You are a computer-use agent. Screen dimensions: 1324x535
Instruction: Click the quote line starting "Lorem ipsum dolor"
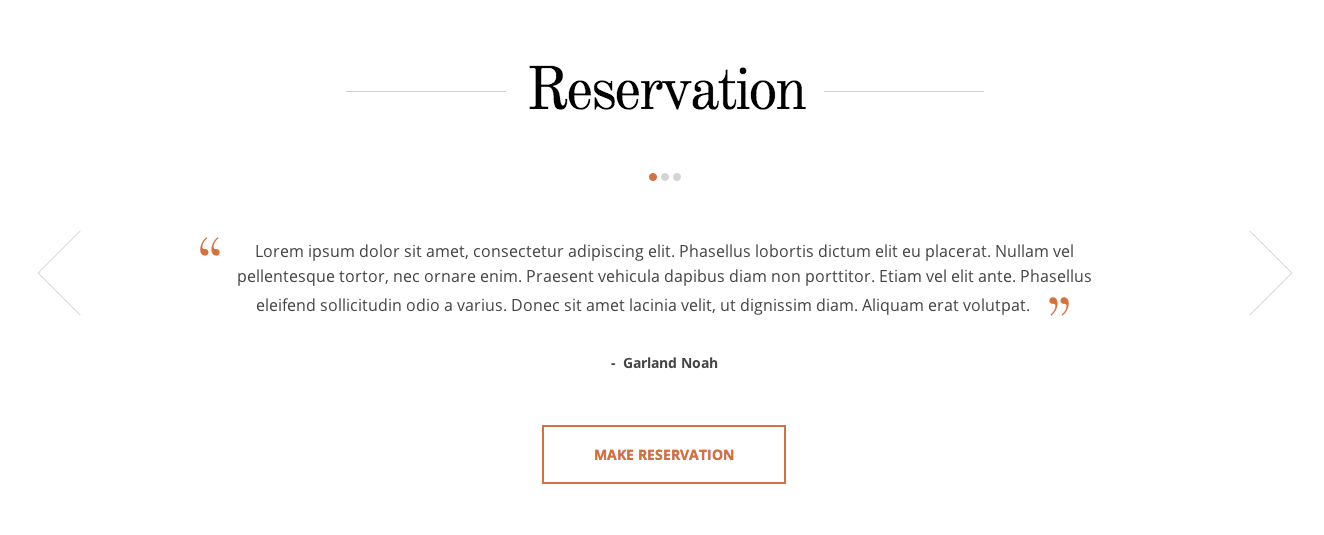point(664,251)
